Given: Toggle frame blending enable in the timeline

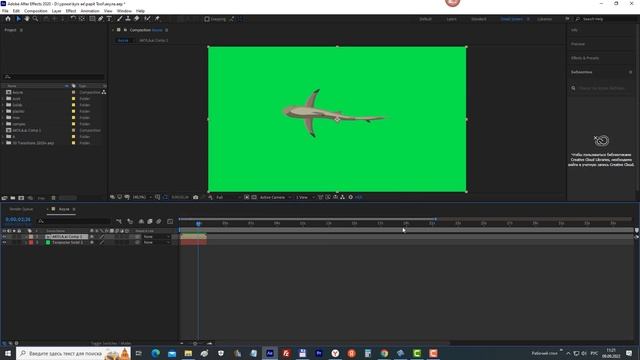Looking at the screenshot, I should pyautogui.click(x=150, y=221).
